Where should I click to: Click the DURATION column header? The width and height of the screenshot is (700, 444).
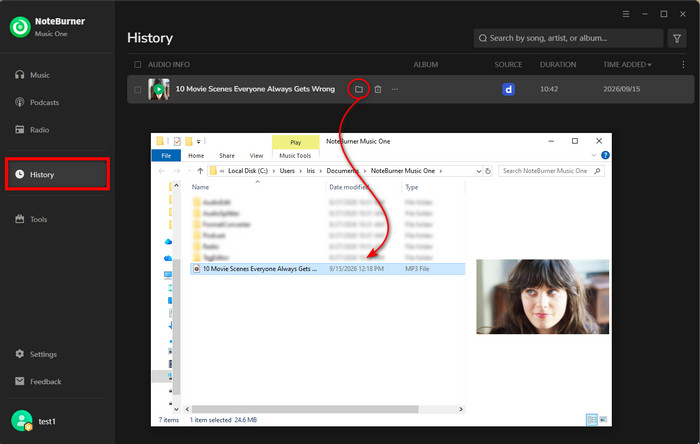tap(558, 65)
